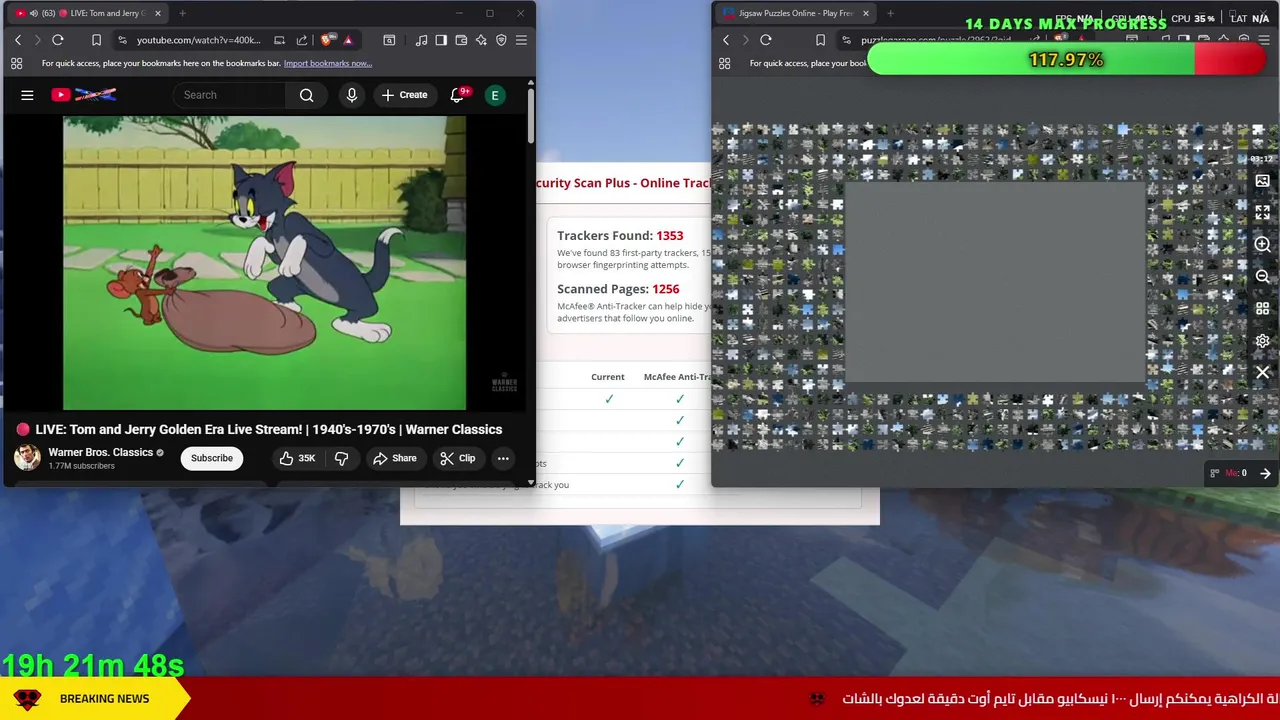The height and width of the screenshot is (720, 1280).
Task: Show the puzzle preview image
Action: (1262, 181)
